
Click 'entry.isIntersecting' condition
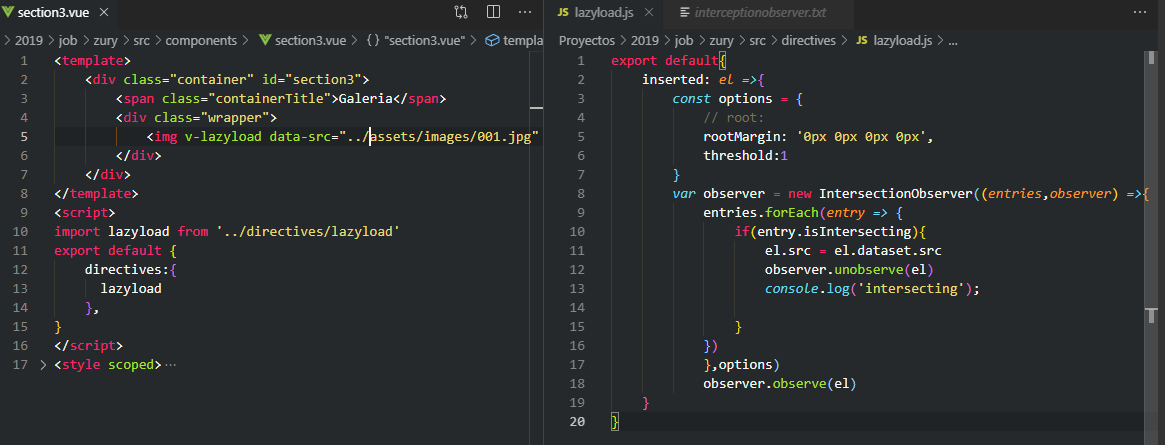834,232
